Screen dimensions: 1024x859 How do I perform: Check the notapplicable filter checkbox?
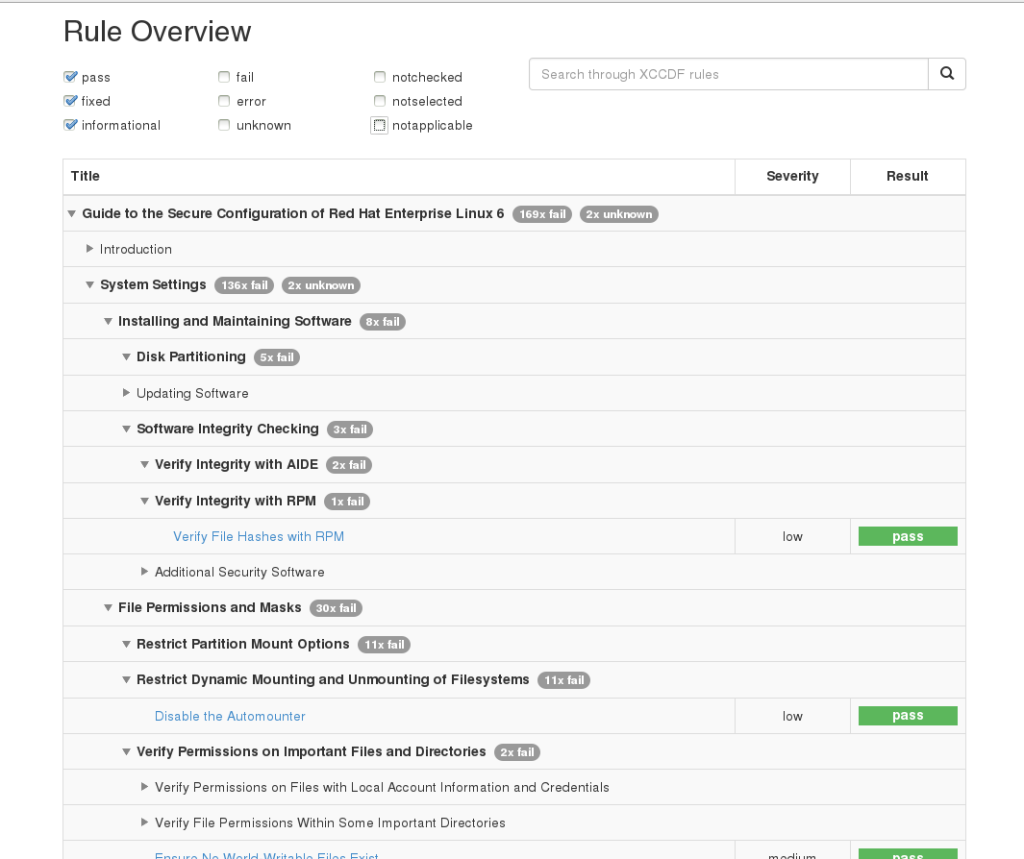click(x=379, y=125)
